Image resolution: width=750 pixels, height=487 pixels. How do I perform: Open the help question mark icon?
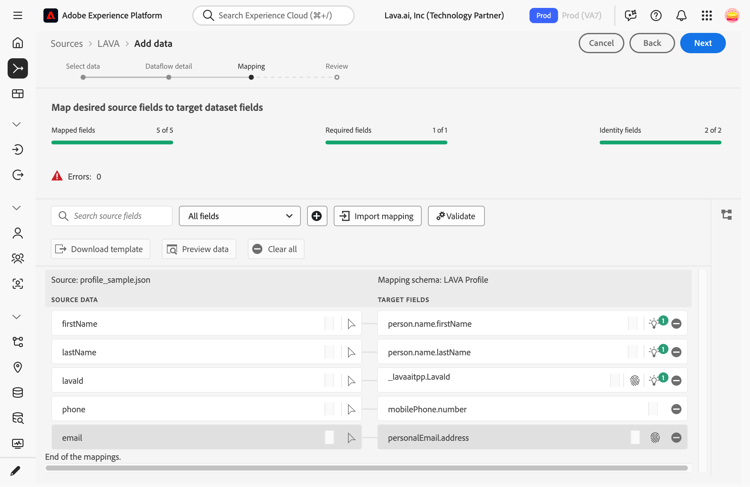656,15
